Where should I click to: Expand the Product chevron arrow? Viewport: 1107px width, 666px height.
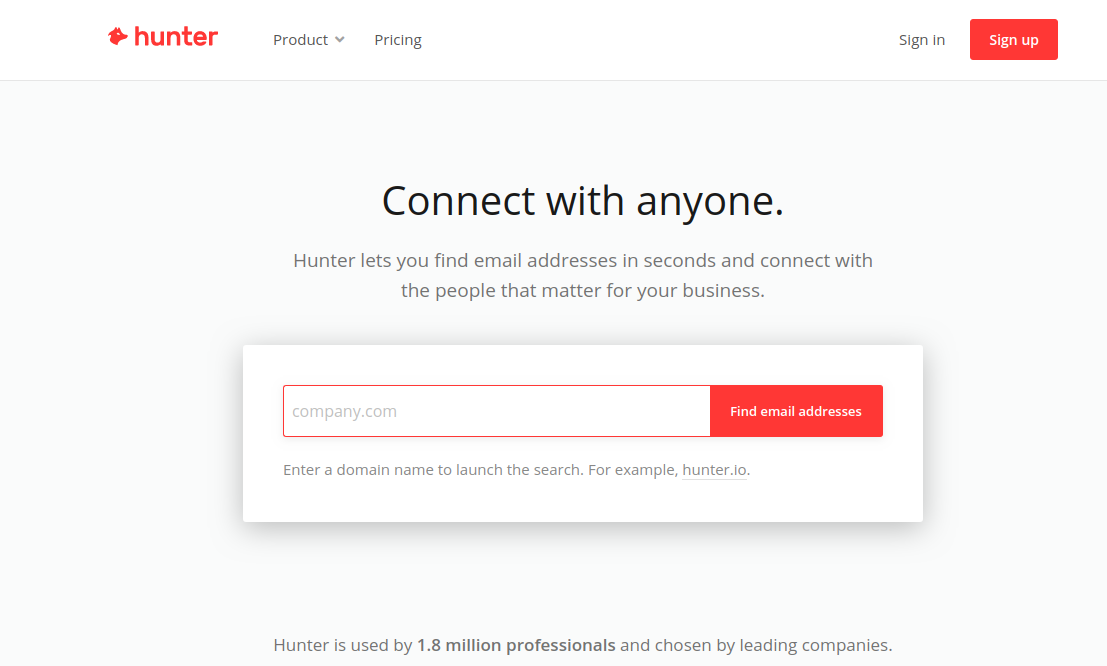(340, 40)
